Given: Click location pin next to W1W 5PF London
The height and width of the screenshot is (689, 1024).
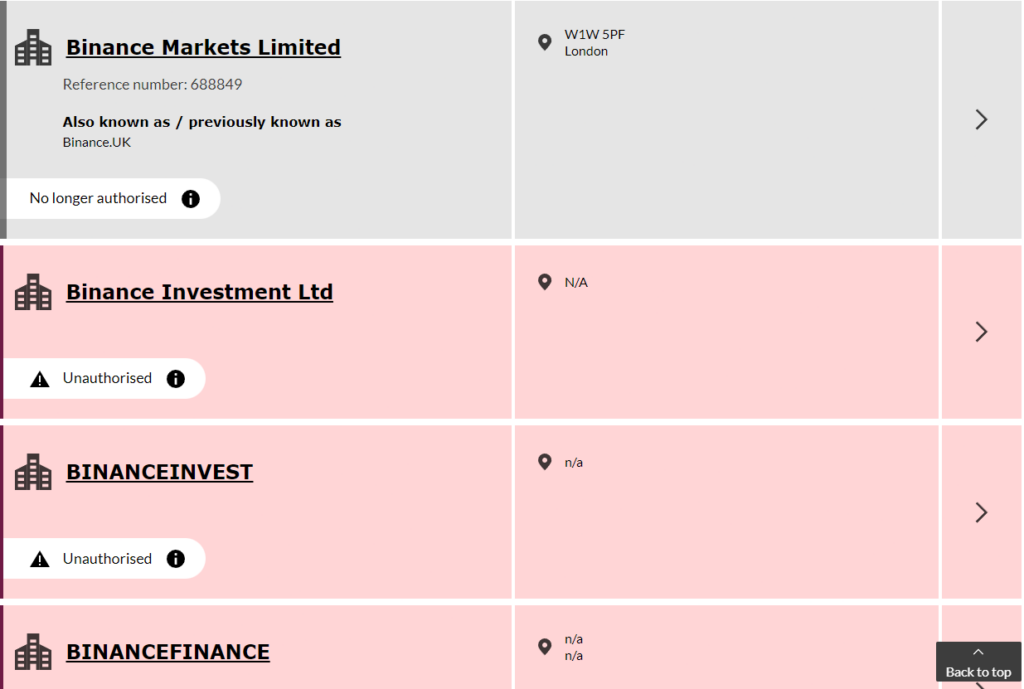Looking at the screenshot, I should point(544,42).
